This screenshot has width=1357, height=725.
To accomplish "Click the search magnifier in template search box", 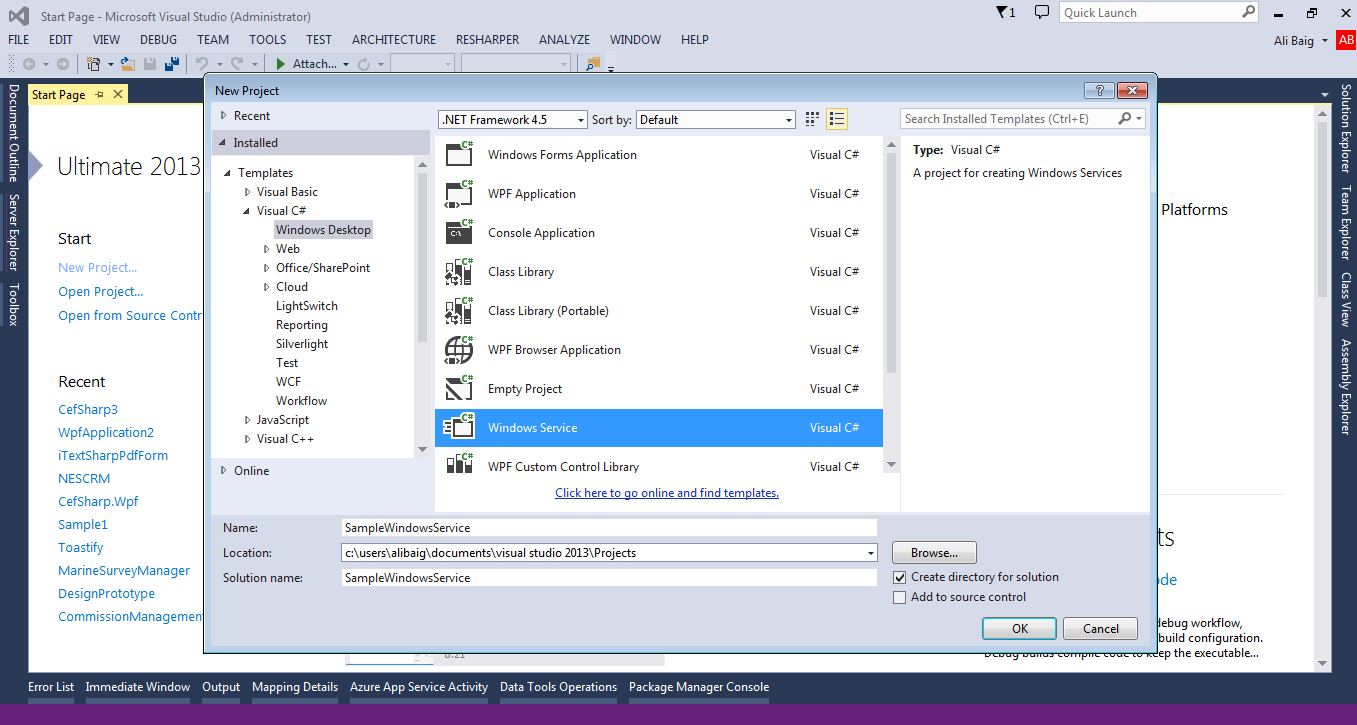I will point(1125,118).
